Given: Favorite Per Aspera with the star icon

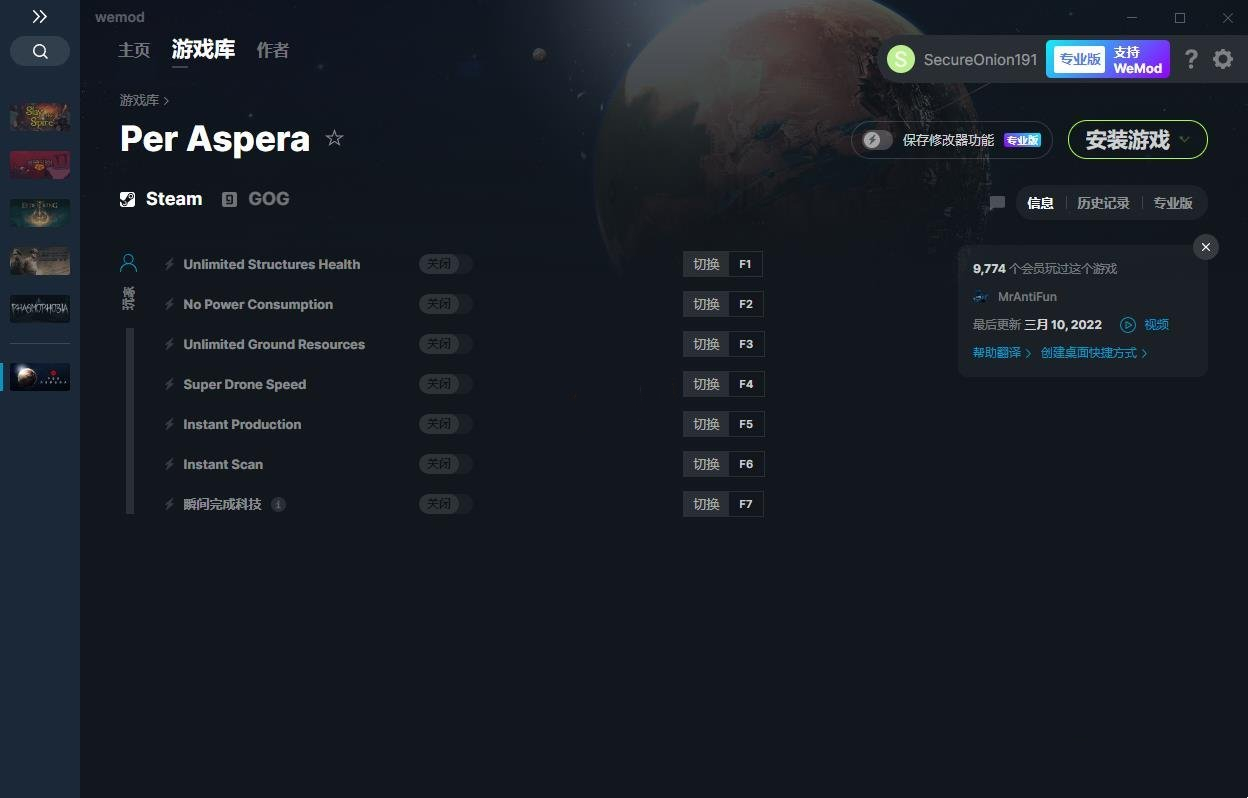Looking at the screenshot, I should (334, 139).
